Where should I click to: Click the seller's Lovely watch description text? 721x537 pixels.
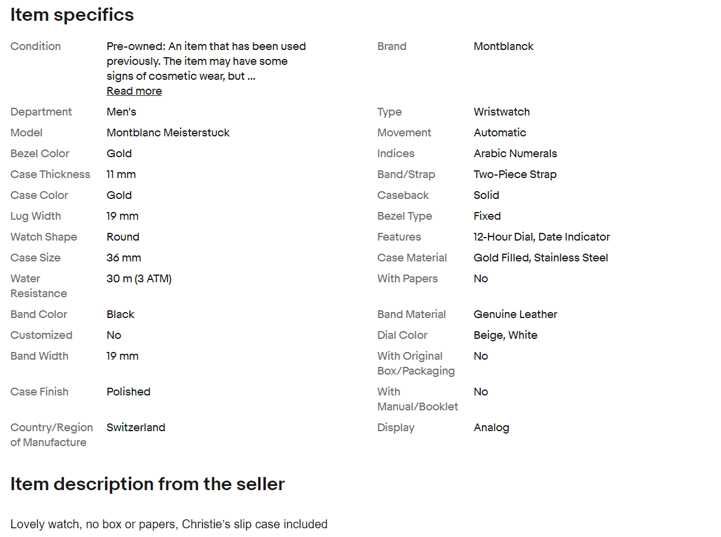168,524
